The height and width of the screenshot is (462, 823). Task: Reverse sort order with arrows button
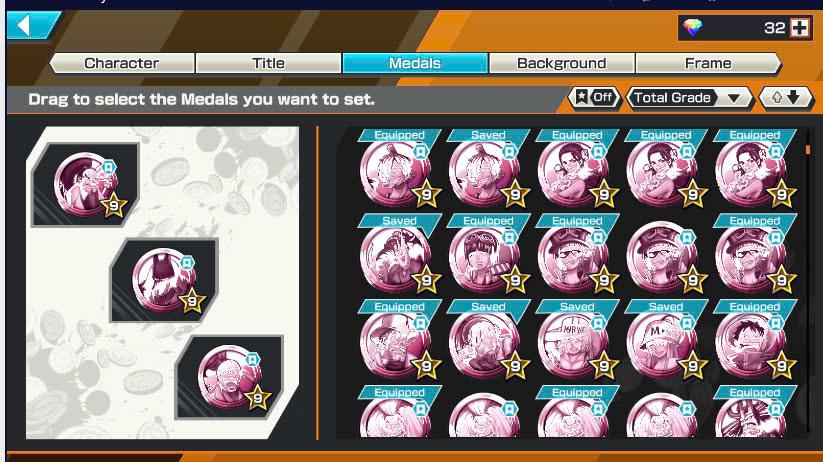[x=785, y=98]
